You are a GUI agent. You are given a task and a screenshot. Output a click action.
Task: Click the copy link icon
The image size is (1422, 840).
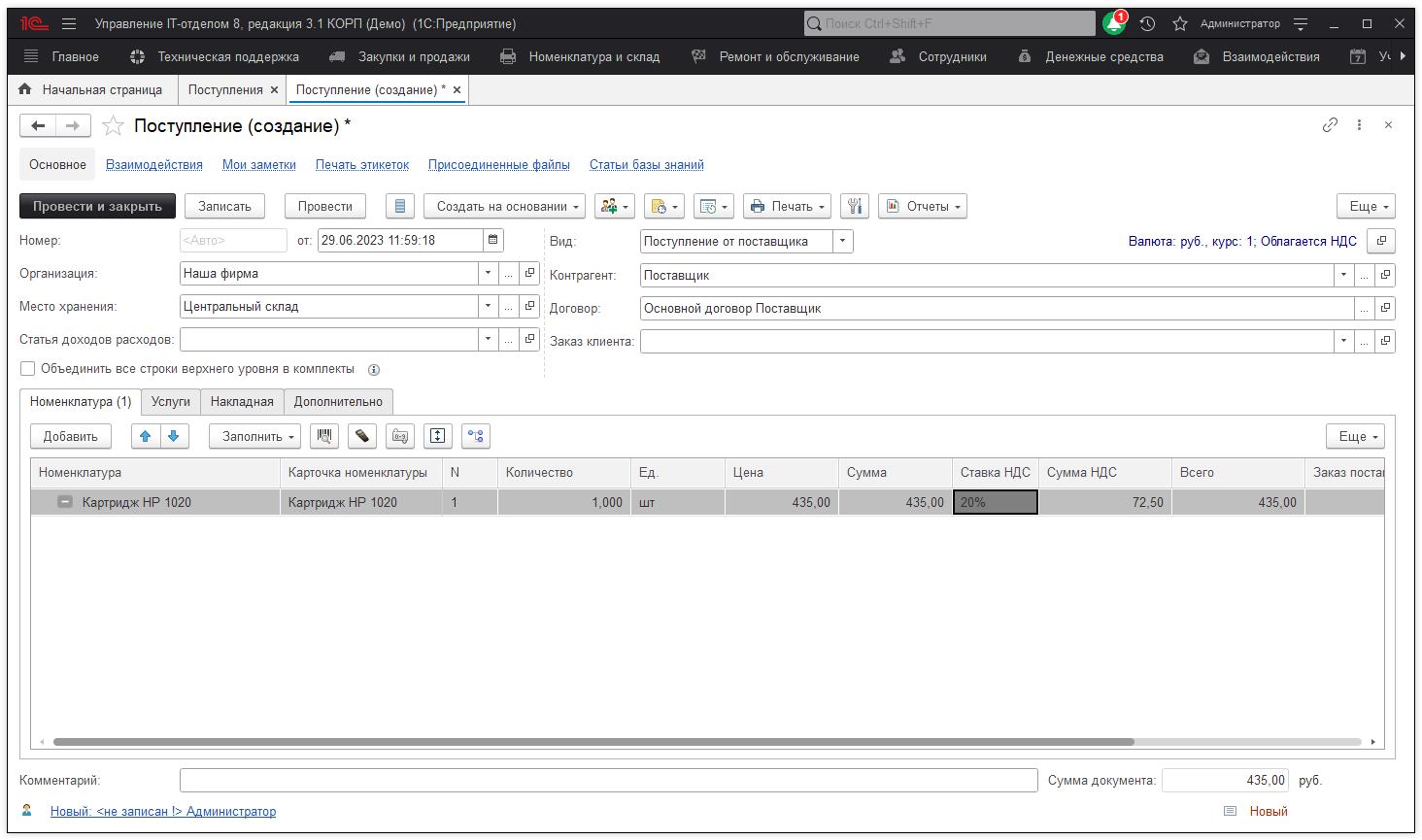1330,124
